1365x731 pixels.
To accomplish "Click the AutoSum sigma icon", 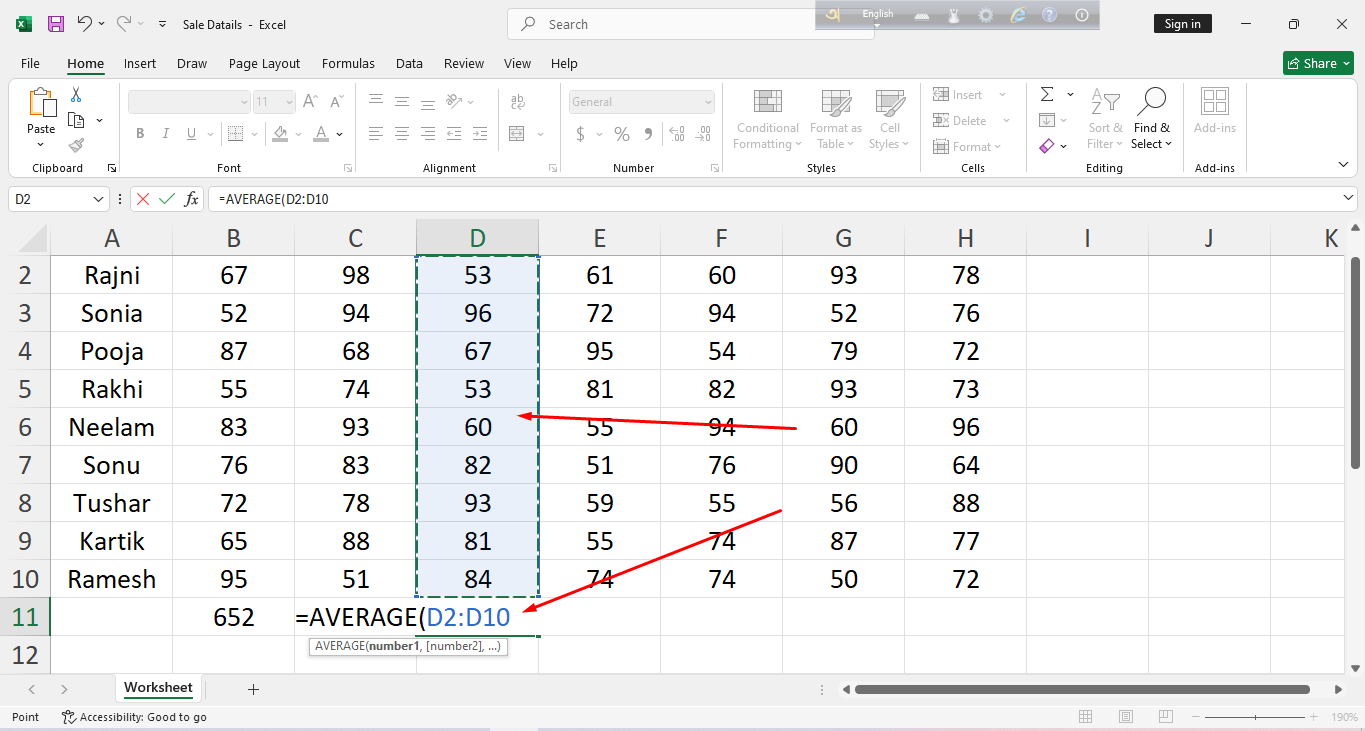I will click(x=1047, y=95).
